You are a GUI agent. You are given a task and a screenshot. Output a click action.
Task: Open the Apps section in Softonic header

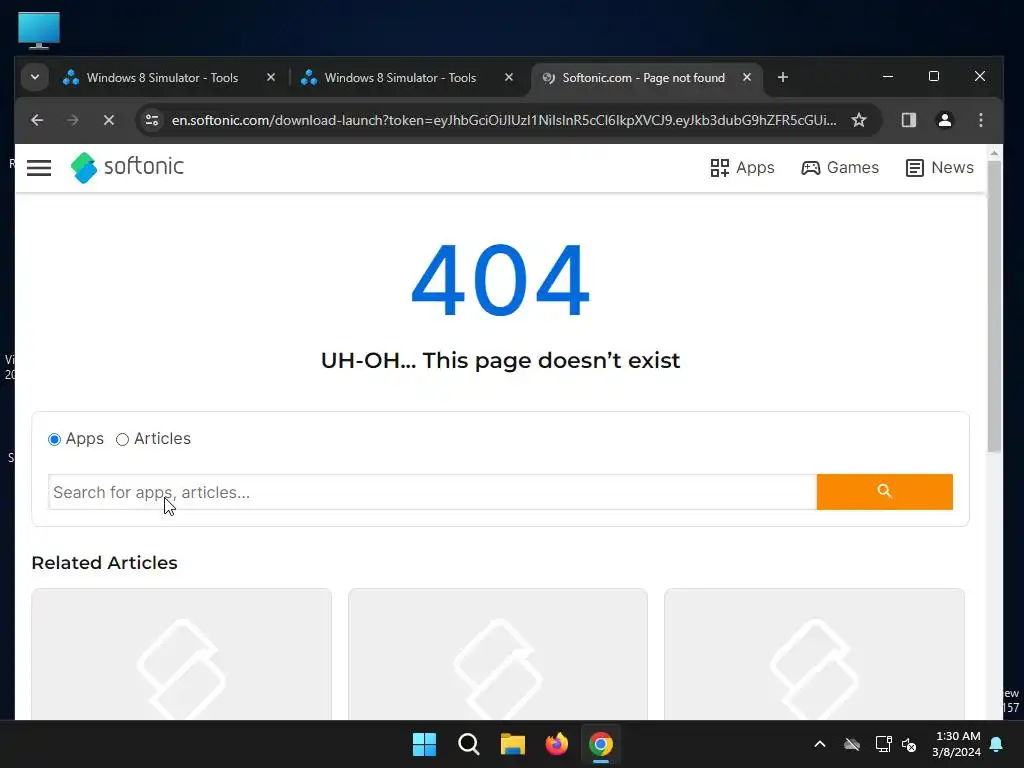[742, 168]
